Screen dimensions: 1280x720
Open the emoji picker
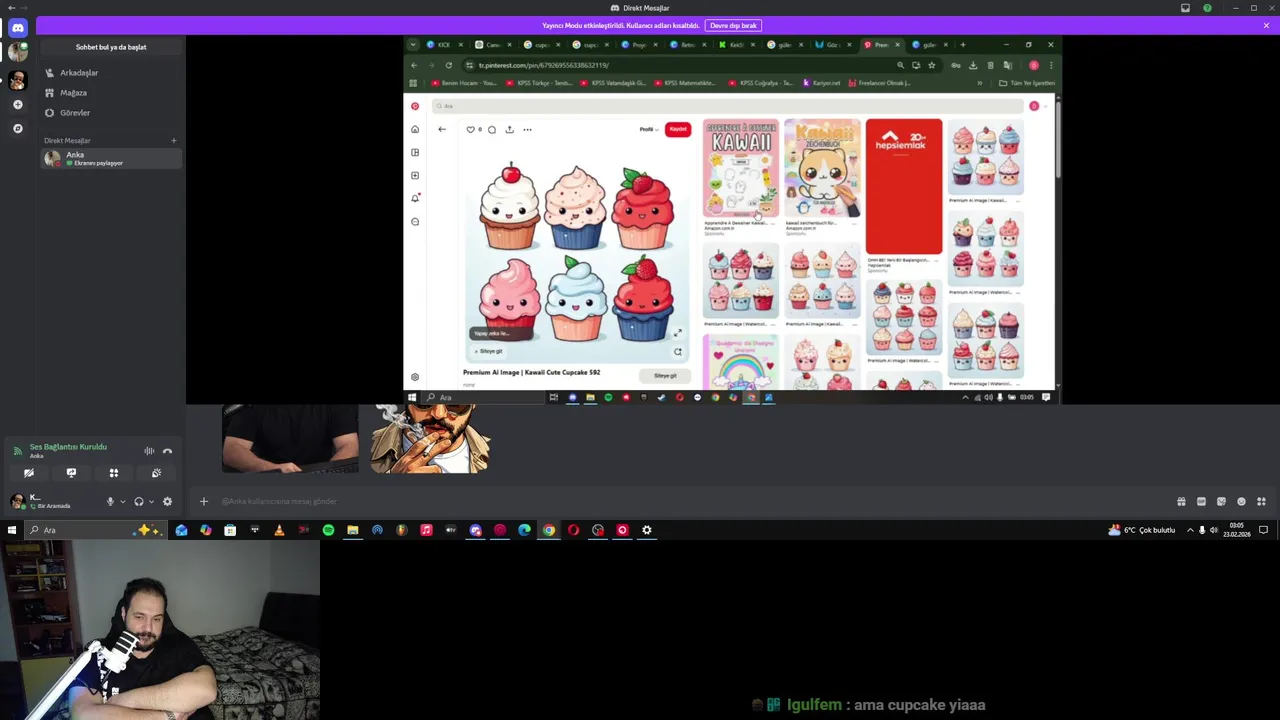point(1241,501)
